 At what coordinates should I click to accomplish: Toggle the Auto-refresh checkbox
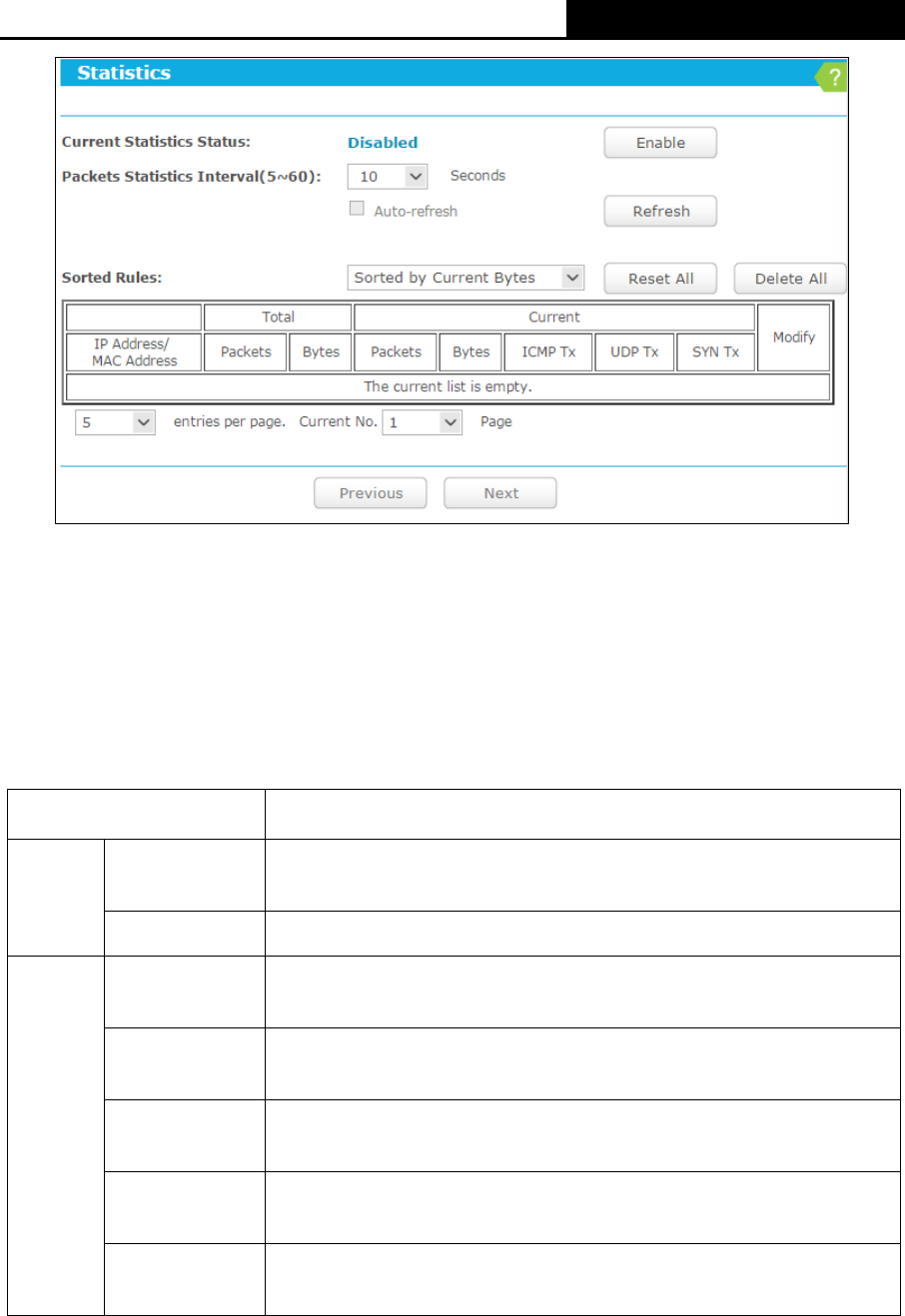click(x=357, y=210)
